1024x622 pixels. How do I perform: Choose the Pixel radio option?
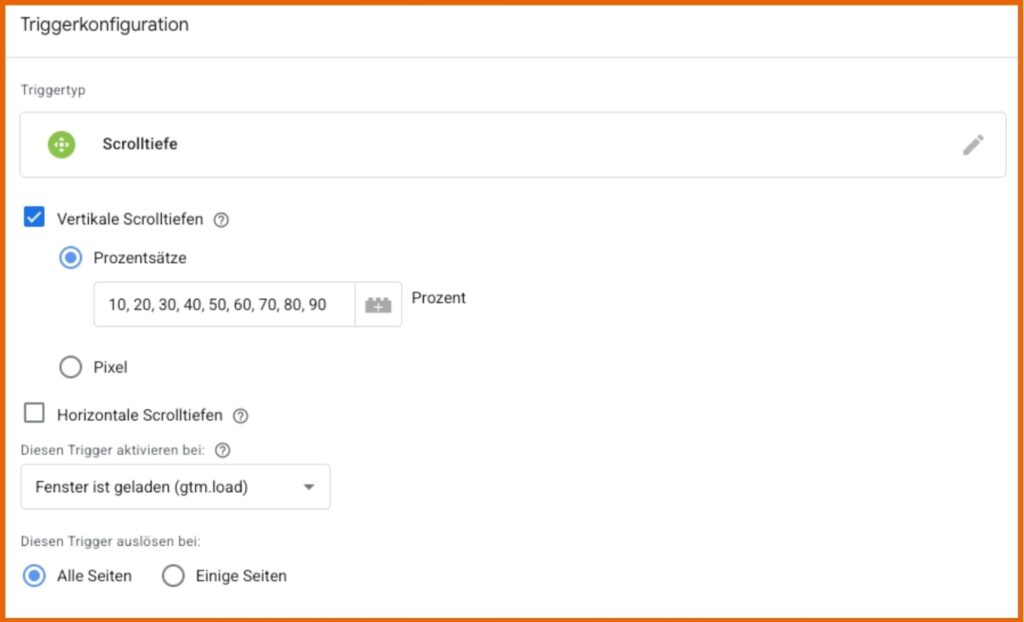click(x=71, y=367)
